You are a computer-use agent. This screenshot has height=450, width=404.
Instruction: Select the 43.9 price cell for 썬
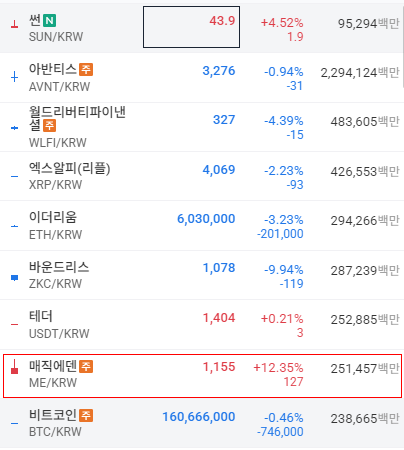(x=191, y=27)
